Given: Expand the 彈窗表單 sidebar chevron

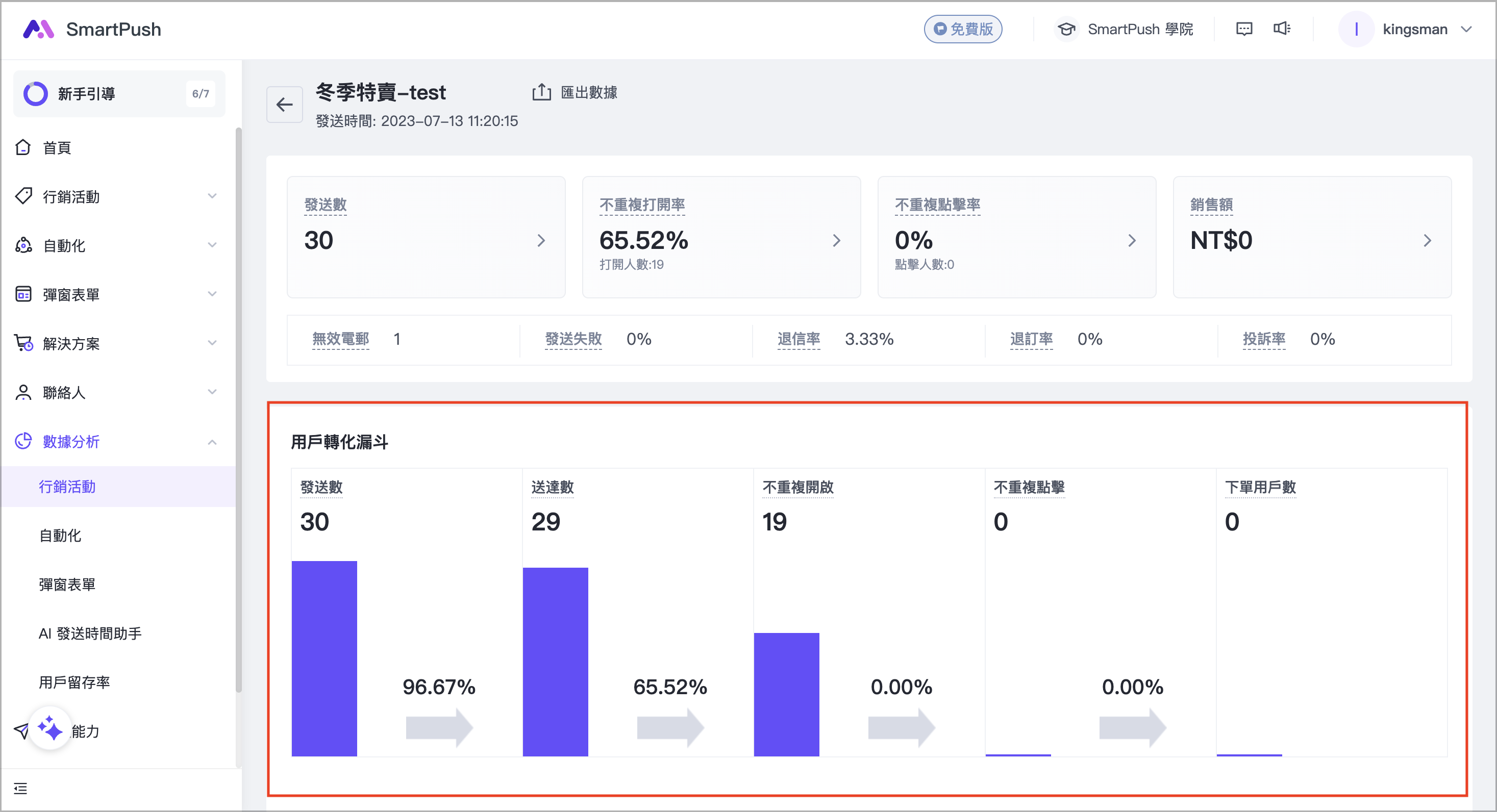Looking at the screenshot, I should (x=212, y=294).
